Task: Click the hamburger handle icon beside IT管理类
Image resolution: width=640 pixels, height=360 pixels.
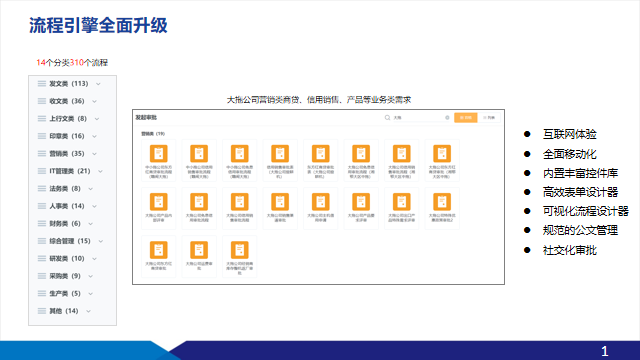Action: point(42,171)
